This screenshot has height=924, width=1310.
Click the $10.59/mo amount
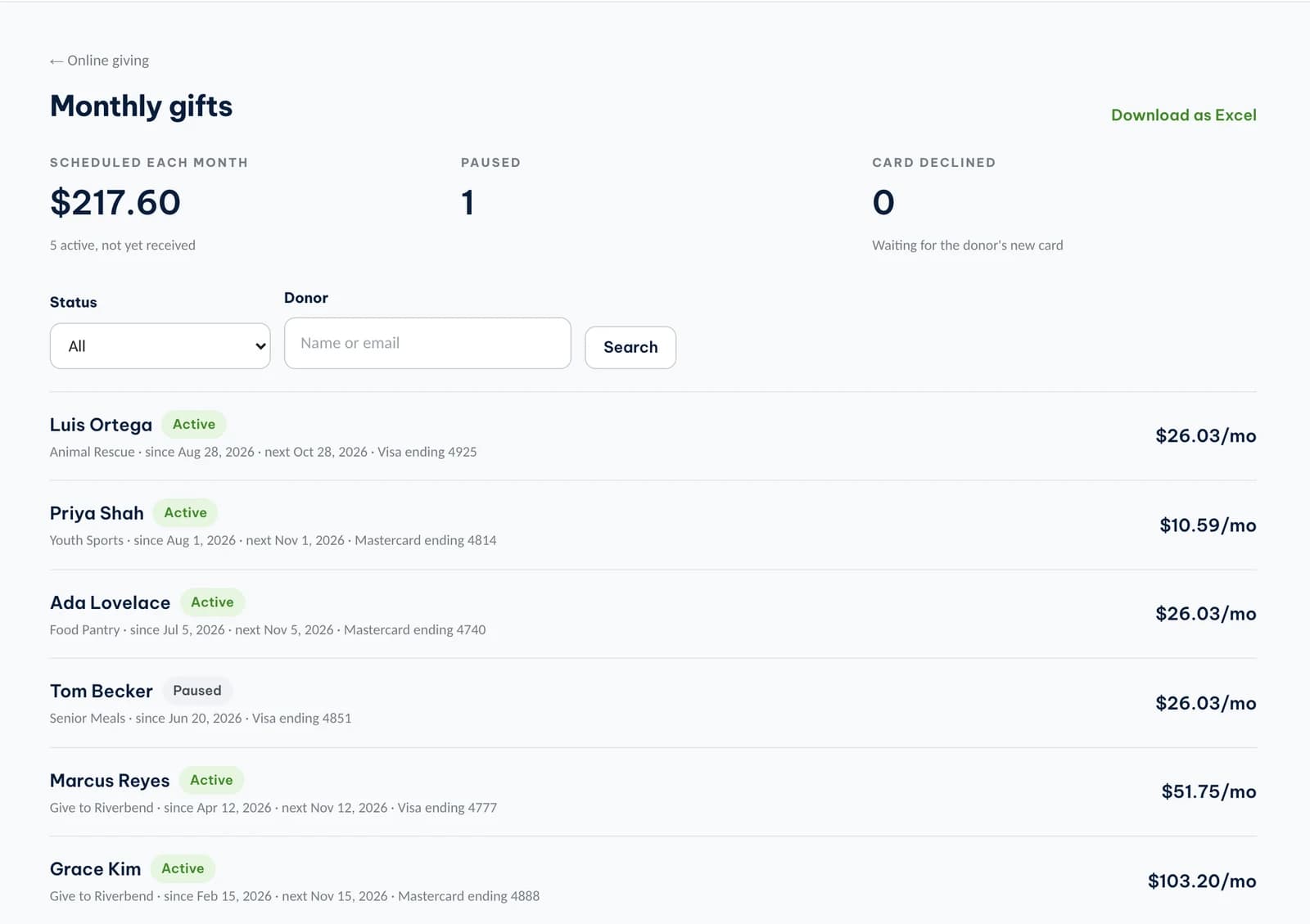click(x=1208, y=525)
